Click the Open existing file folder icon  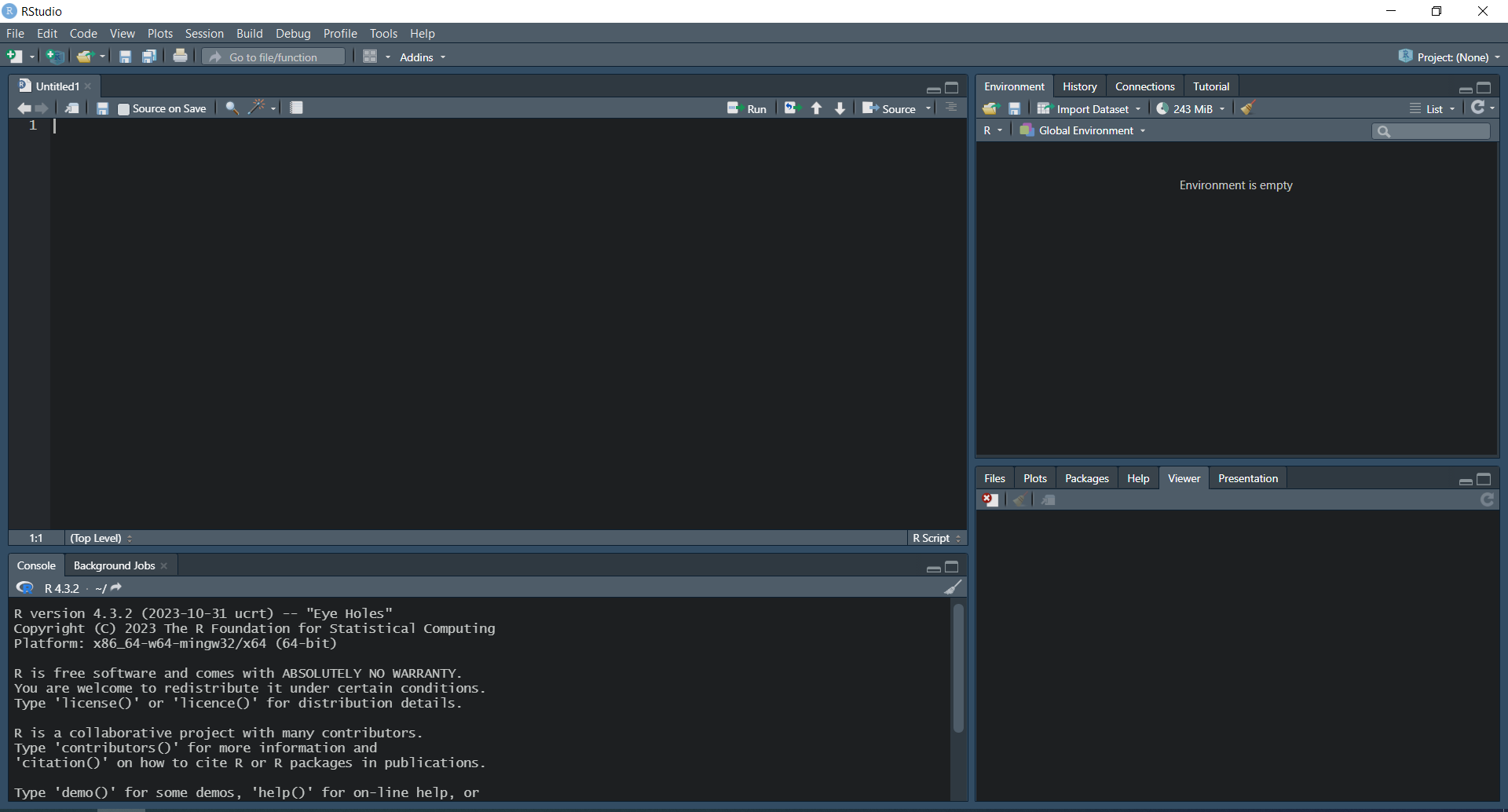click(x=85, y=57)
